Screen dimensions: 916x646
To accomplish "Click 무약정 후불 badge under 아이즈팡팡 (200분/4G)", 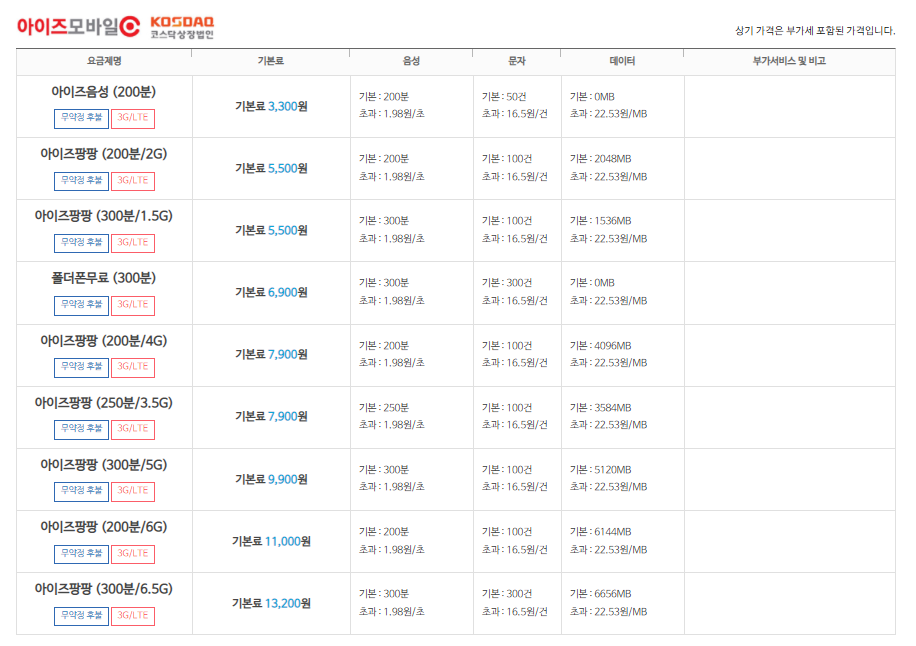I will [81, 367].
